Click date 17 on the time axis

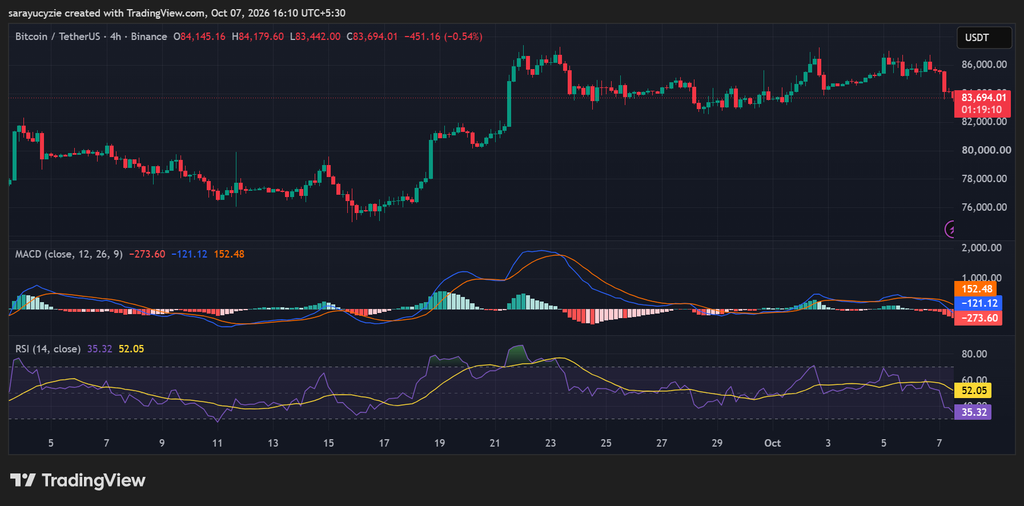click(384, 443)
